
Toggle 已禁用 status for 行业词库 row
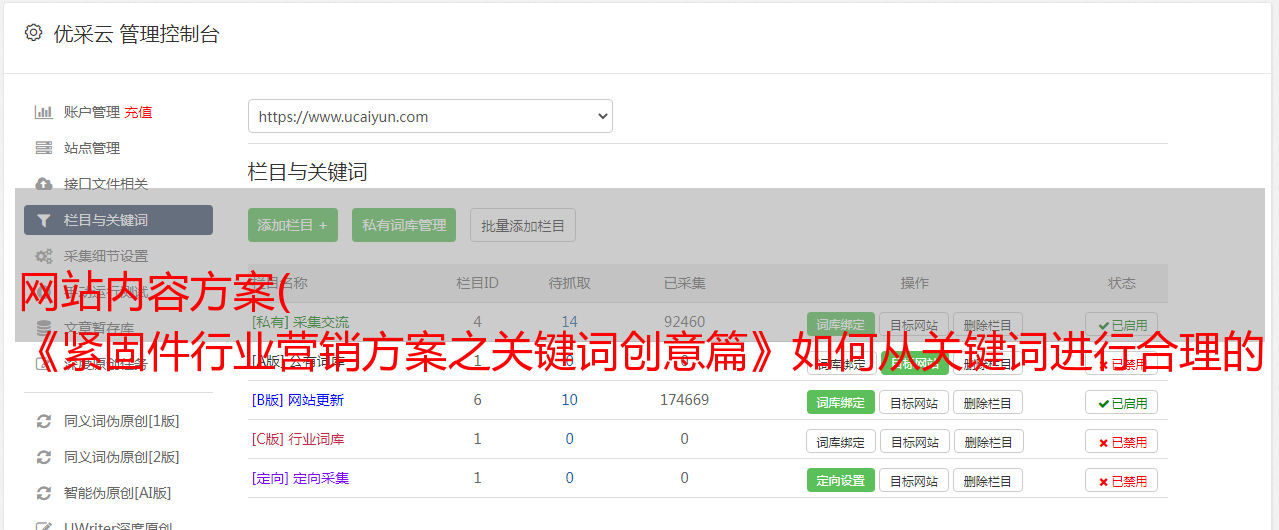1121,441
